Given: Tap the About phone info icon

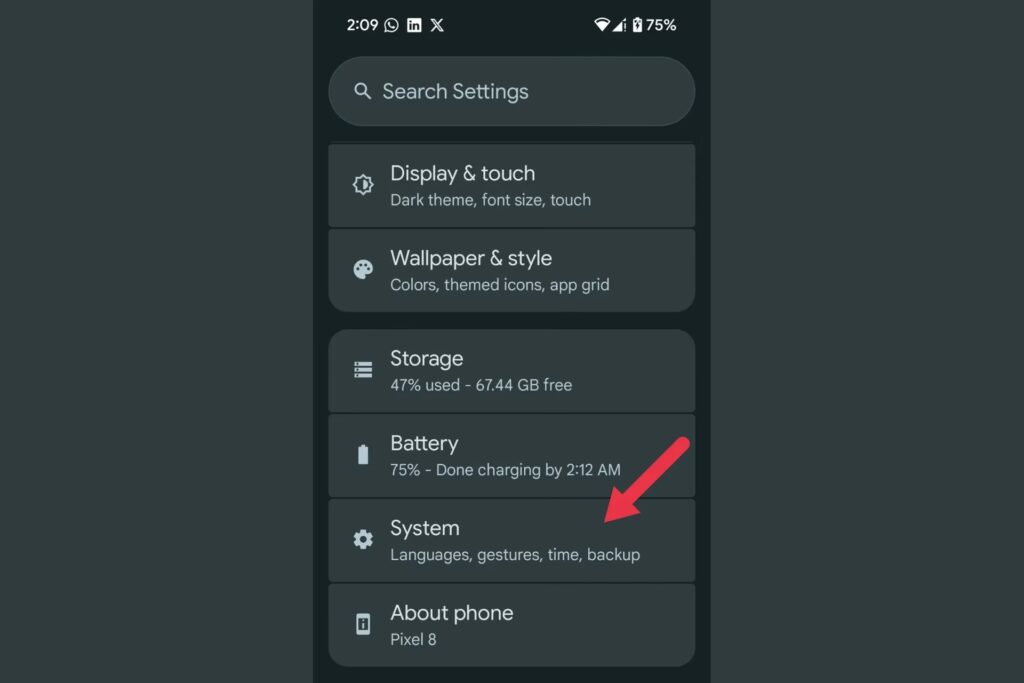Looking at the screenshot, I should 363,624.
